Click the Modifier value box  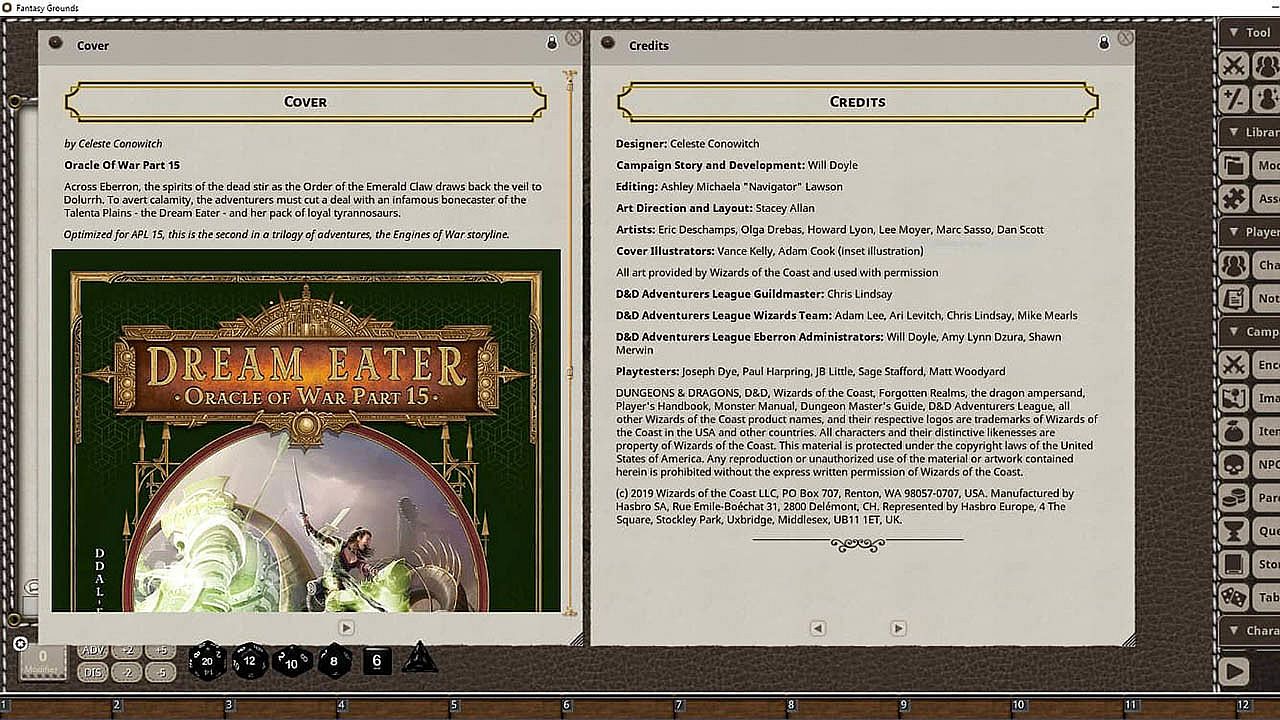pos(43,662)
